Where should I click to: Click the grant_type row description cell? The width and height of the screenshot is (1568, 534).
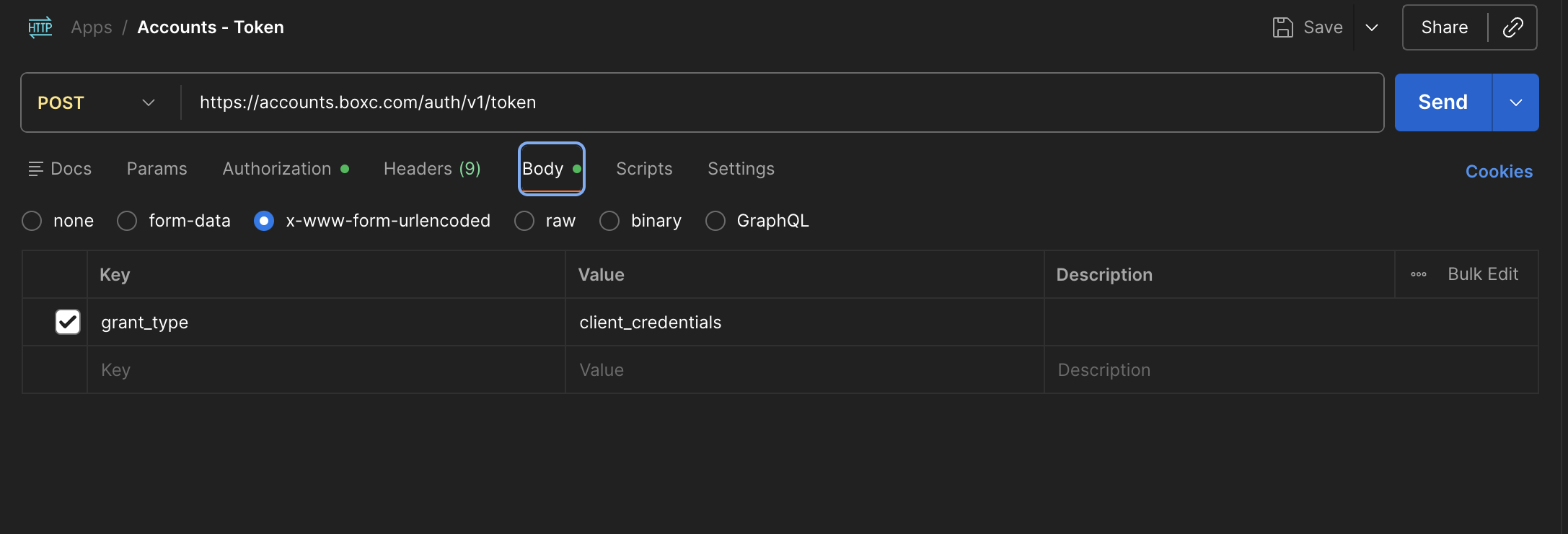pos(1291,322)
